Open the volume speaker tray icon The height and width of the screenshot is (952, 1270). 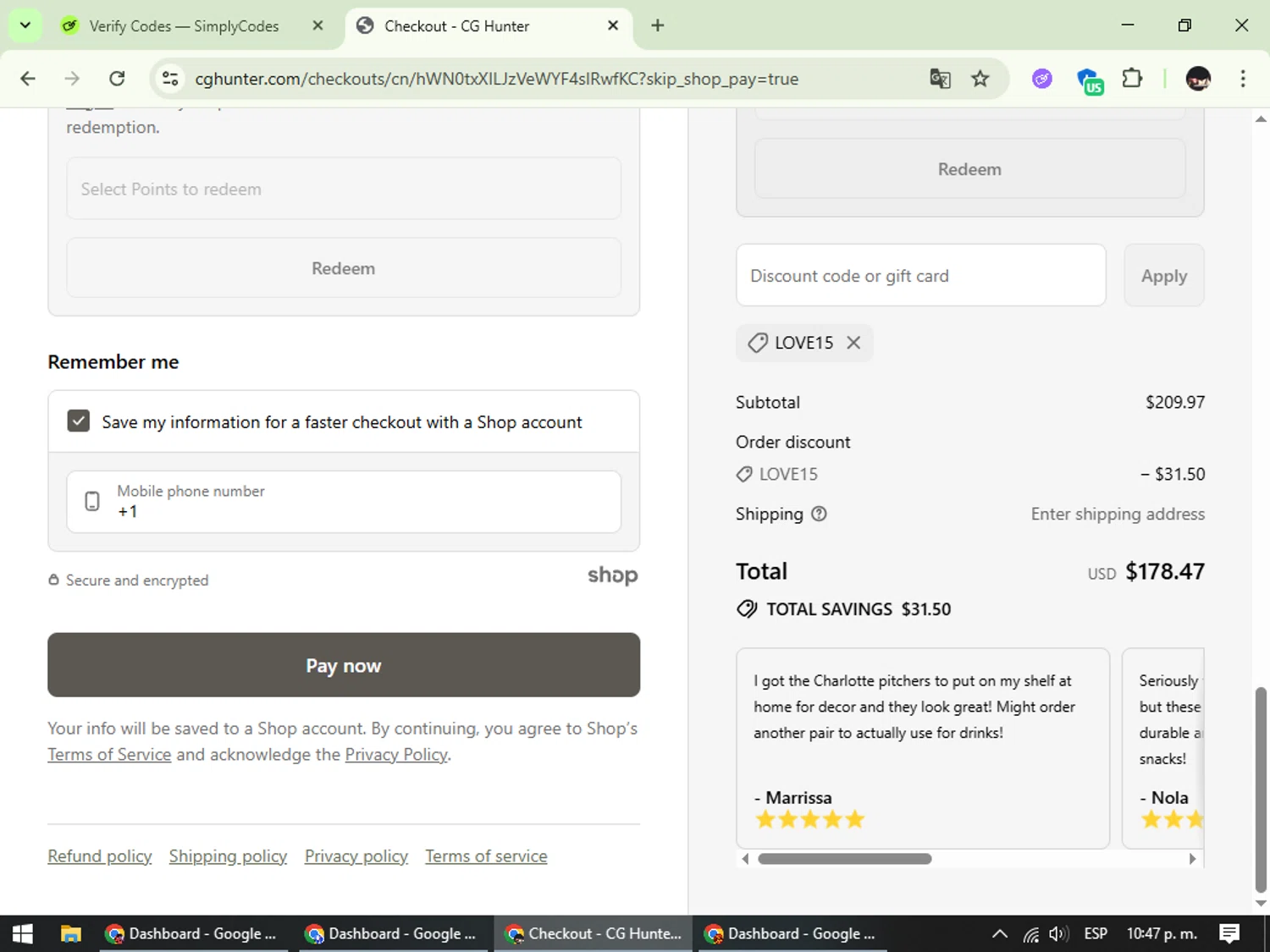click(1058, 933)
